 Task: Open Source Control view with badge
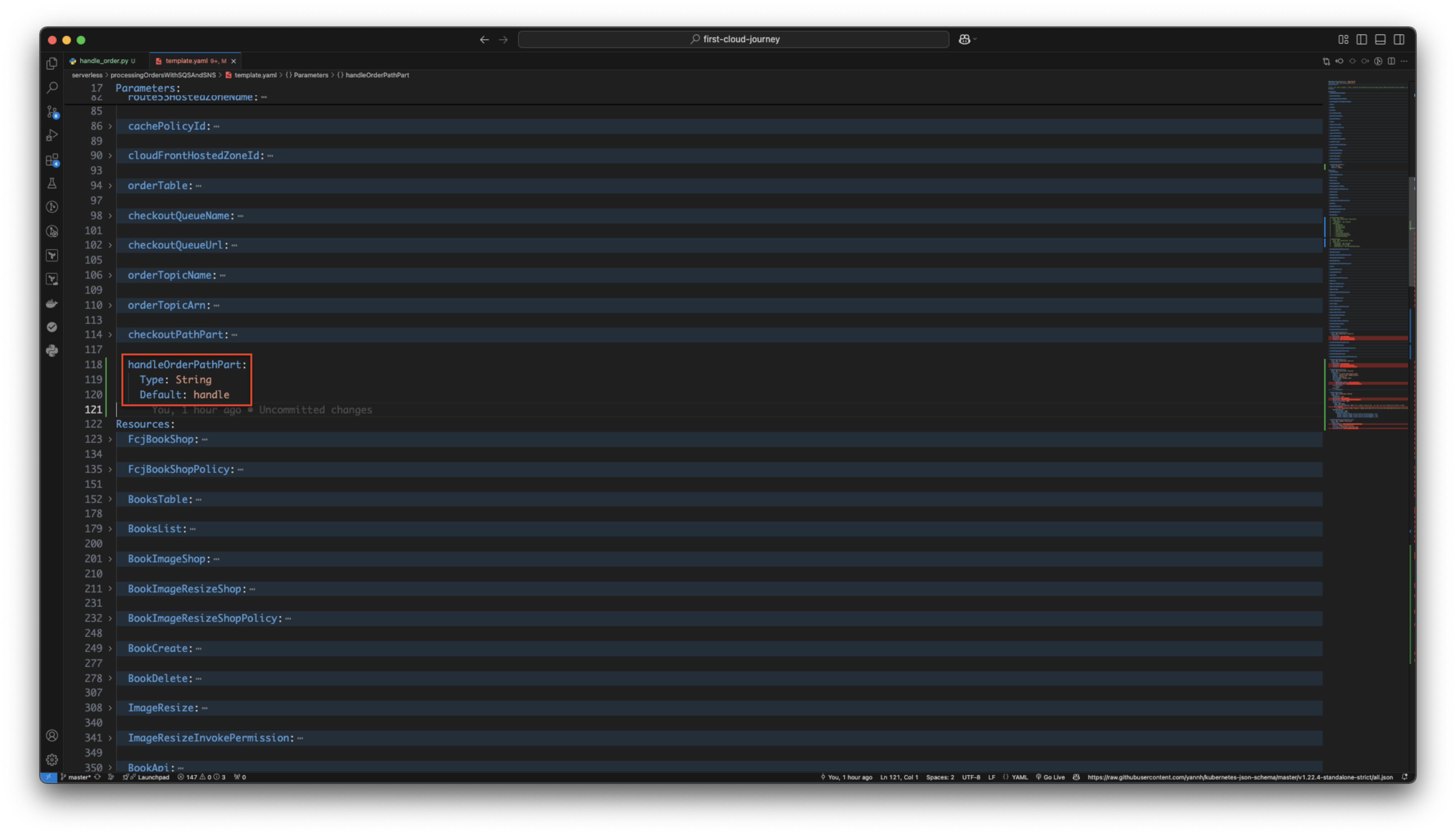pyautogui.click(x=52, y=111)
